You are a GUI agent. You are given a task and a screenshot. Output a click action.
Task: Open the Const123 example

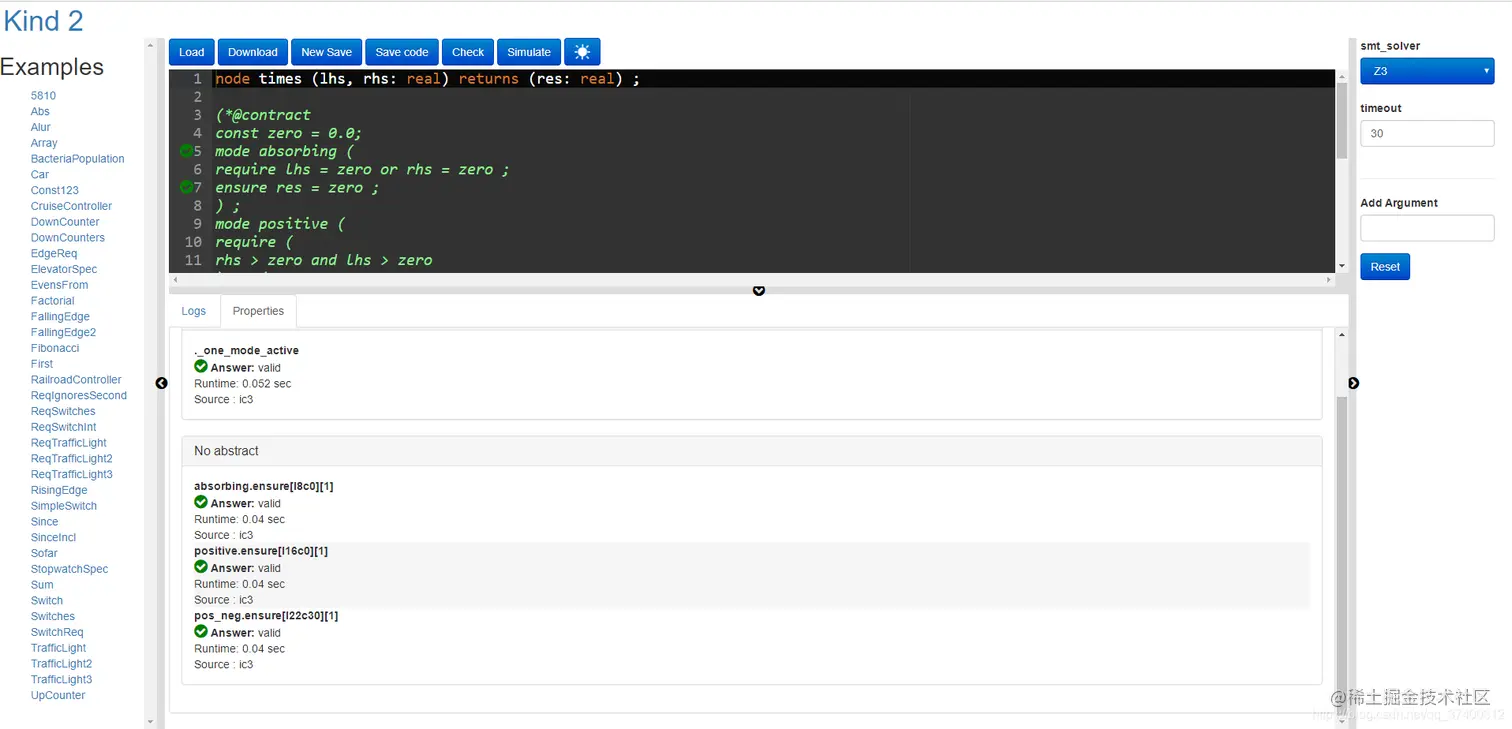(x=55, y=190)
